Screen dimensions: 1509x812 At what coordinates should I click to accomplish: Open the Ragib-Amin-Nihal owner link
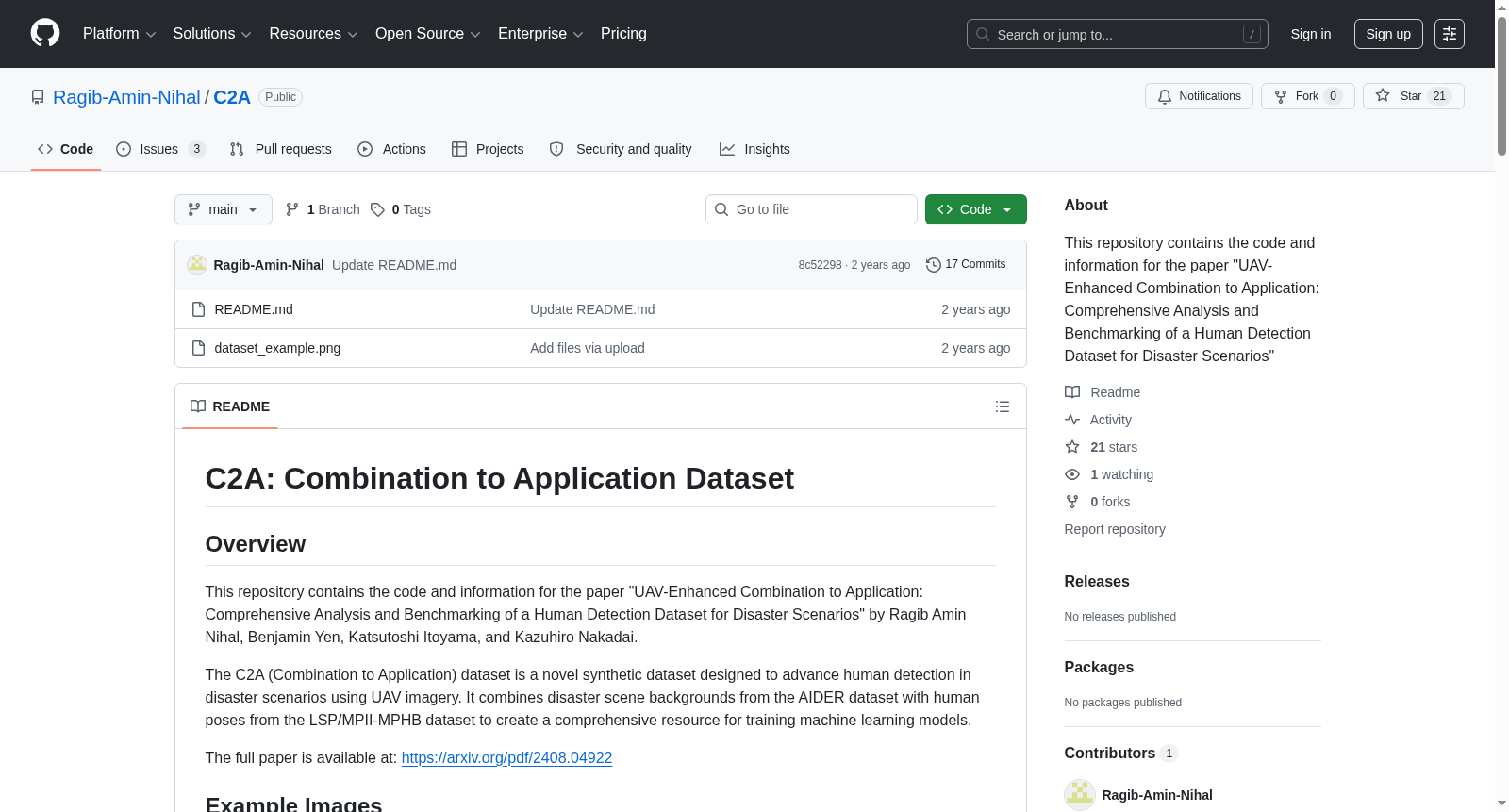click(x=126, y=97)
